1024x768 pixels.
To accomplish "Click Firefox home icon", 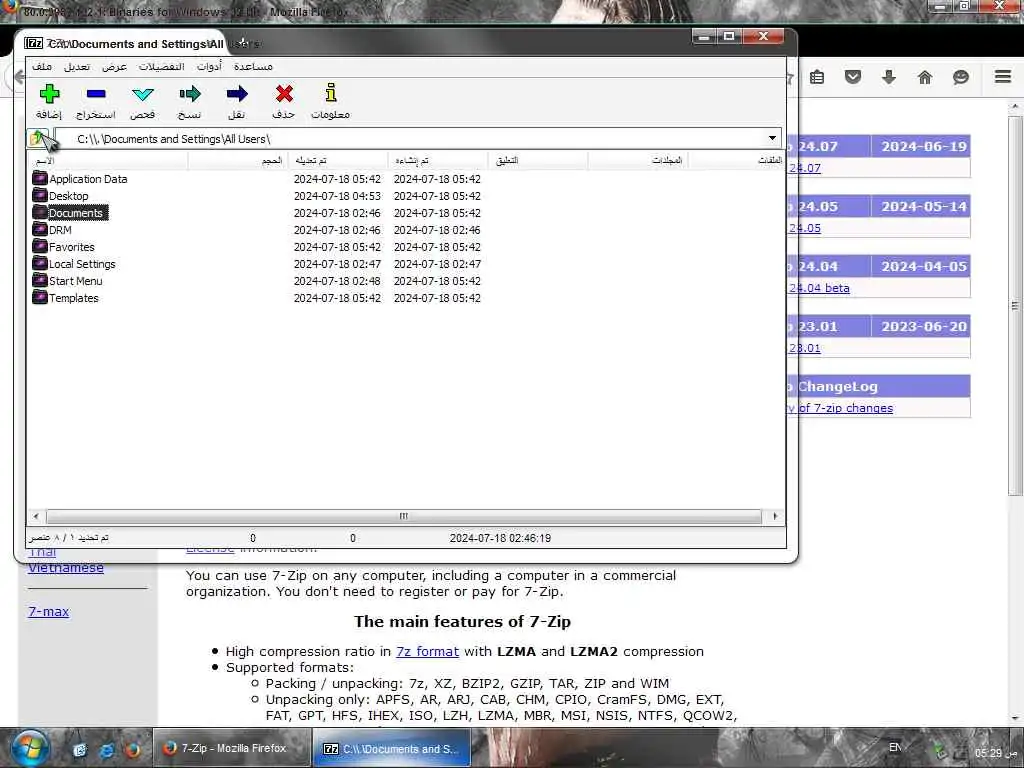I will (x=925, y=77).
